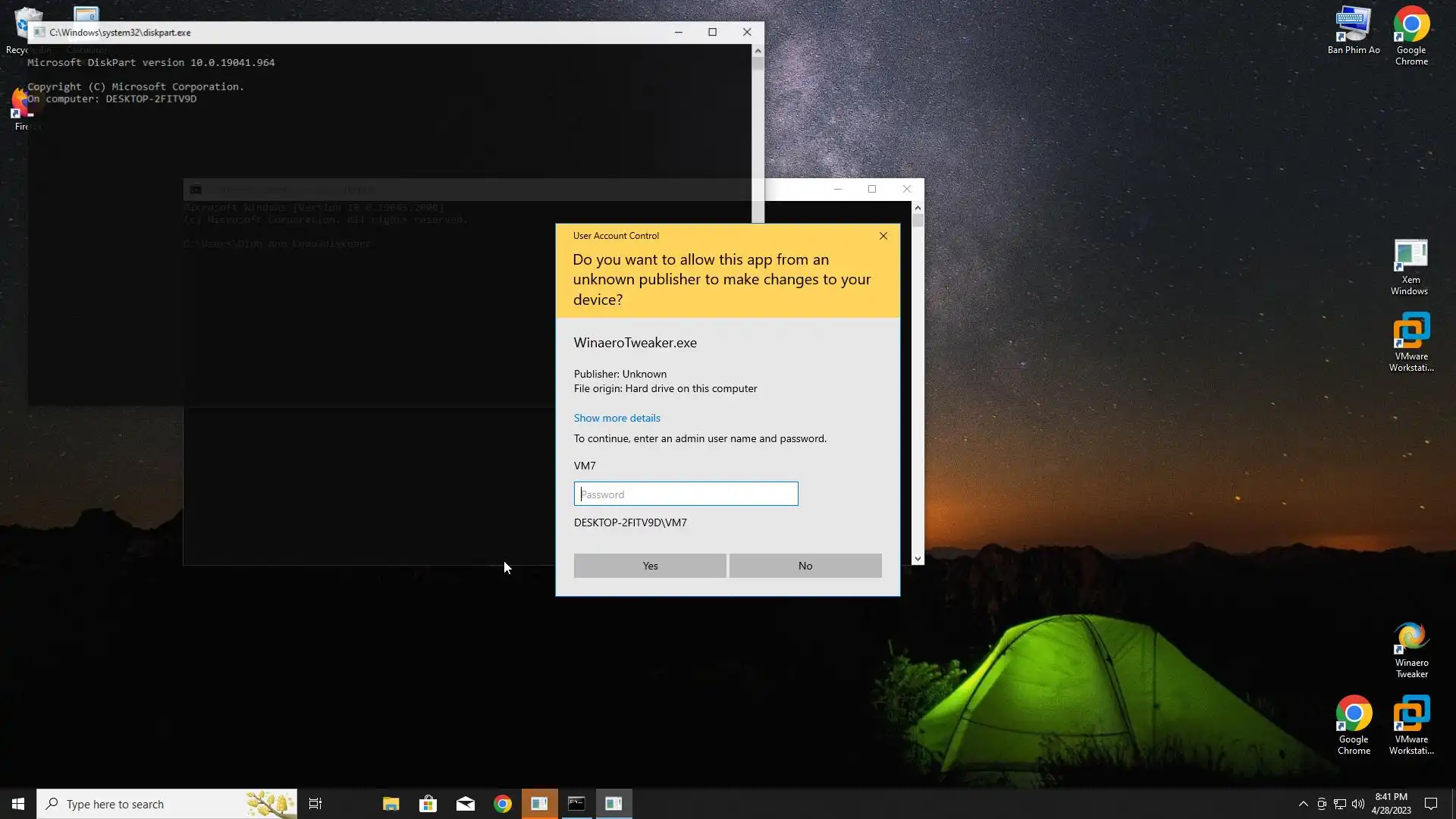The width and height of the screenshot is (1456, 819).
Task: Open Microsoft Store taskbar icon
Action: click(x=428, y=804)
